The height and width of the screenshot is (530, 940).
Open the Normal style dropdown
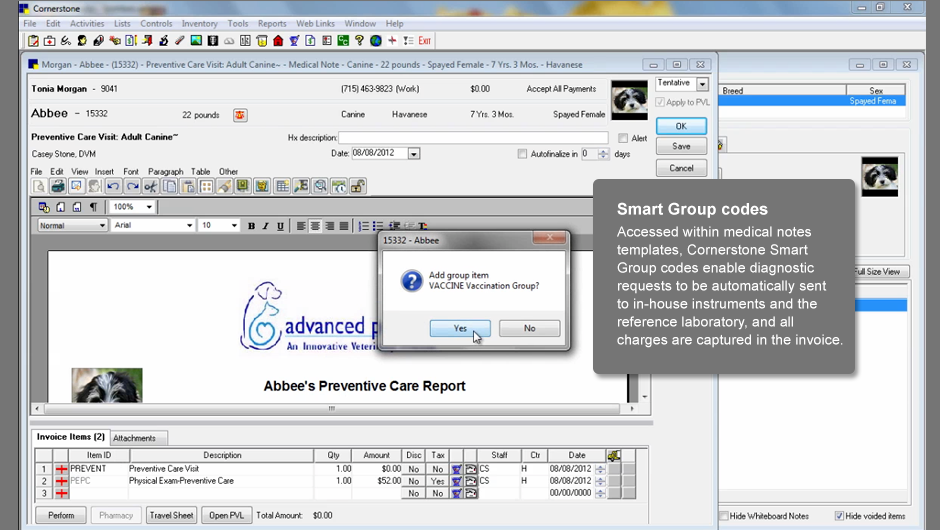(x=102, y=225)
